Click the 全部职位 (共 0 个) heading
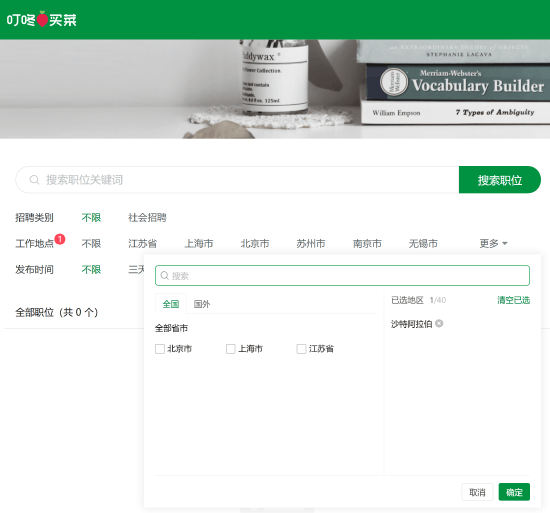Viewport: 550px width, 513px height. click(56, 312)
